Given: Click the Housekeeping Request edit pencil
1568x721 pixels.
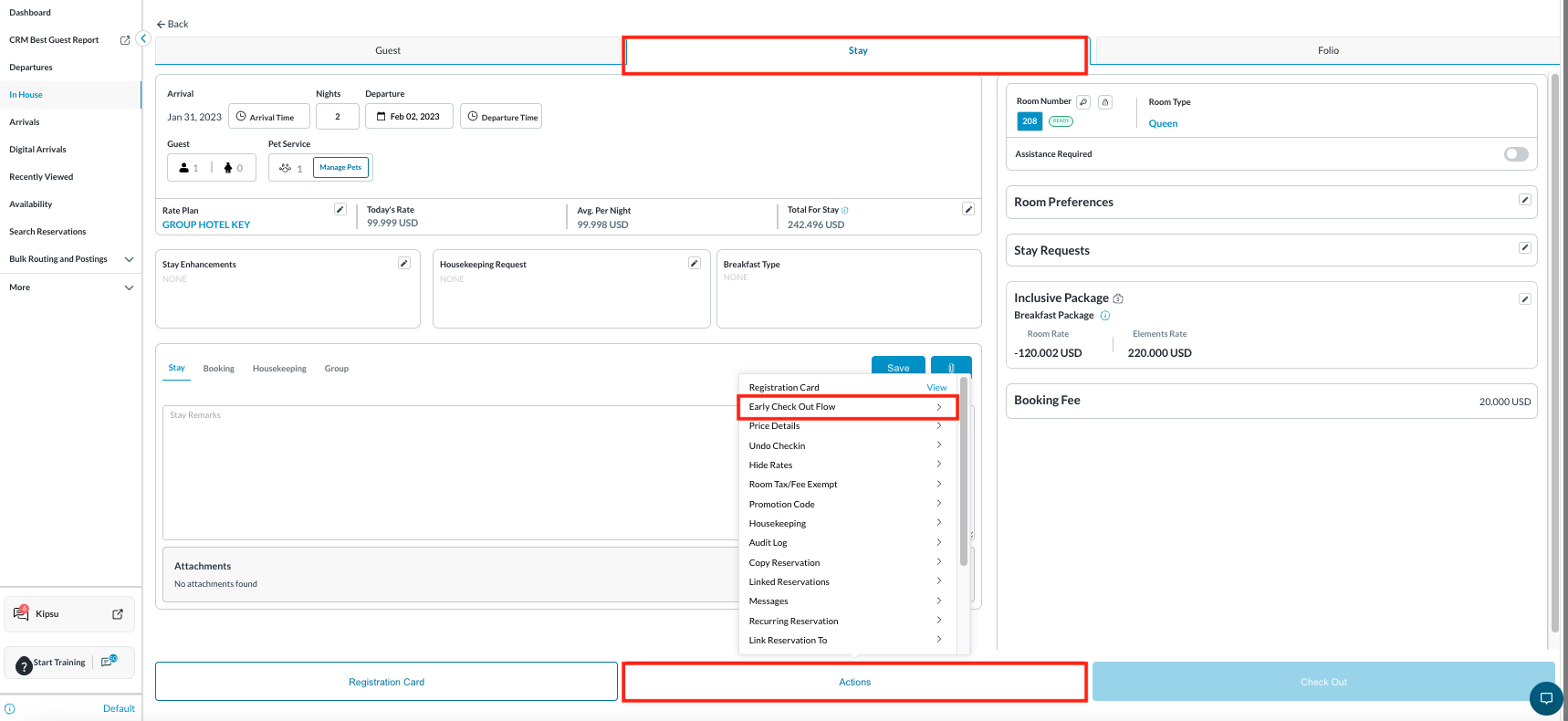Looking at the screenshot, I should point(695,264).
